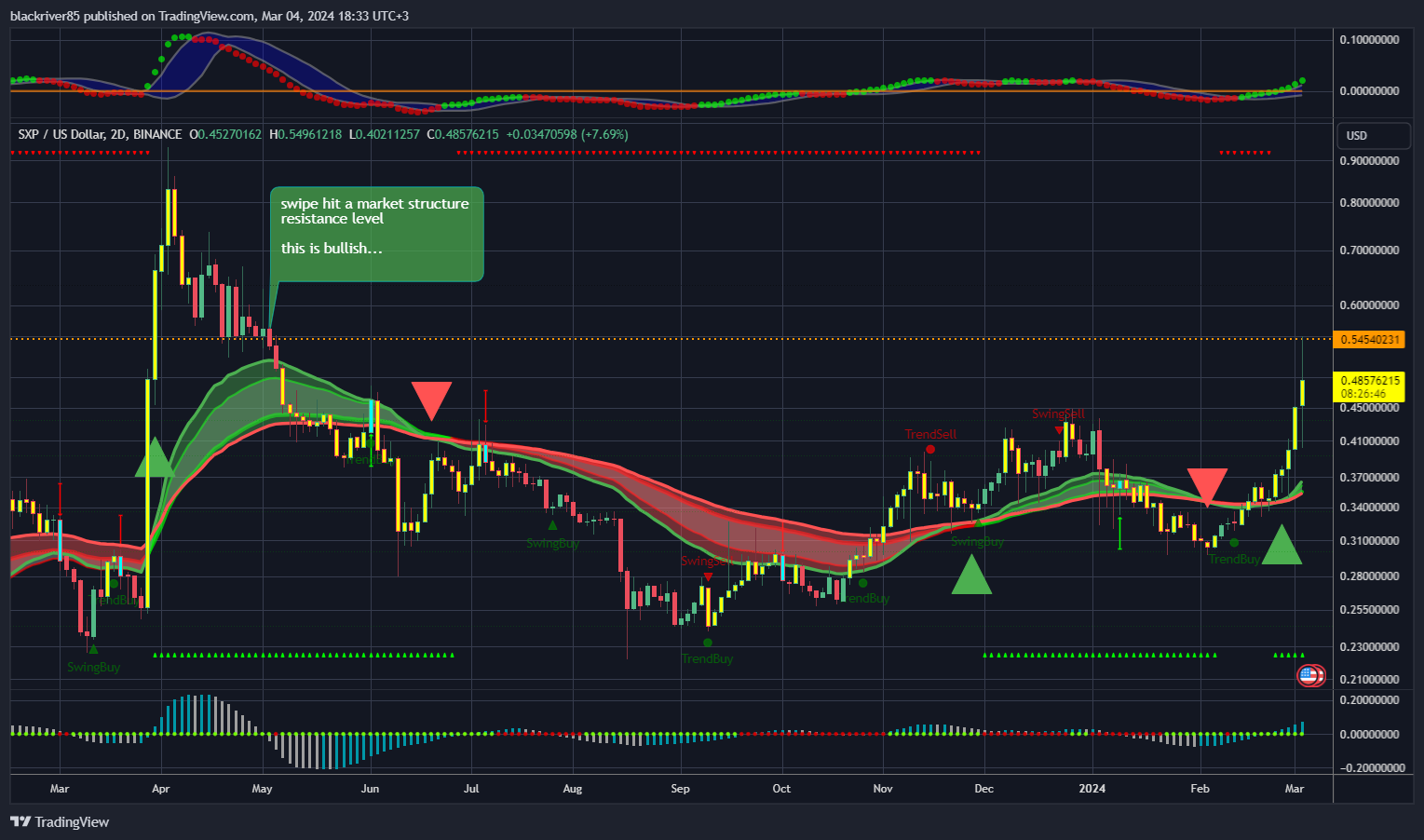Click the 0.31000000 price axis label
Viewport: 1424px width, 840px height.
click(1369, 541)
